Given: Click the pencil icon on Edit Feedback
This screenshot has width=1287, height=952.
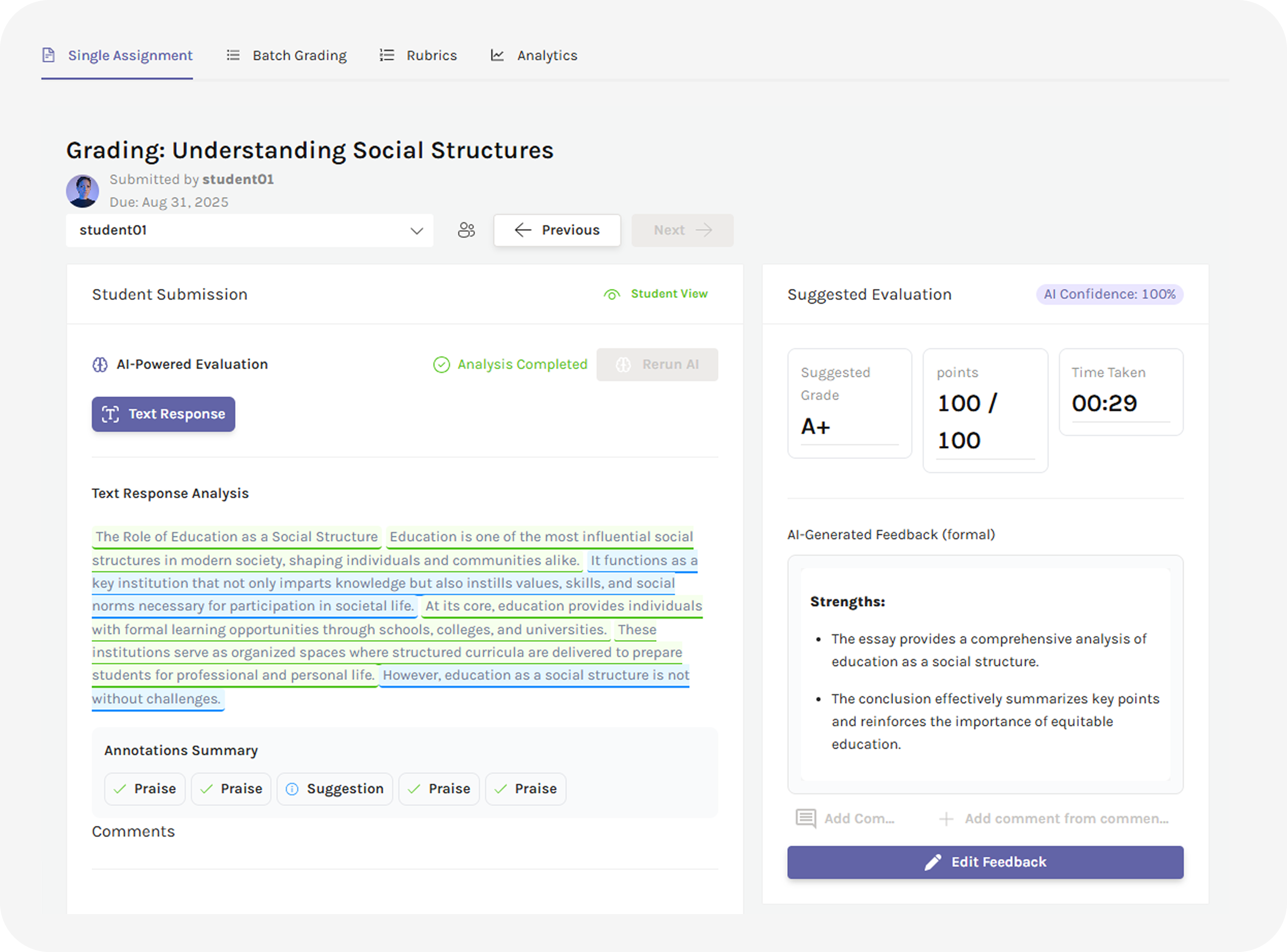Looking at the screenshot, I should coord(933,862).
